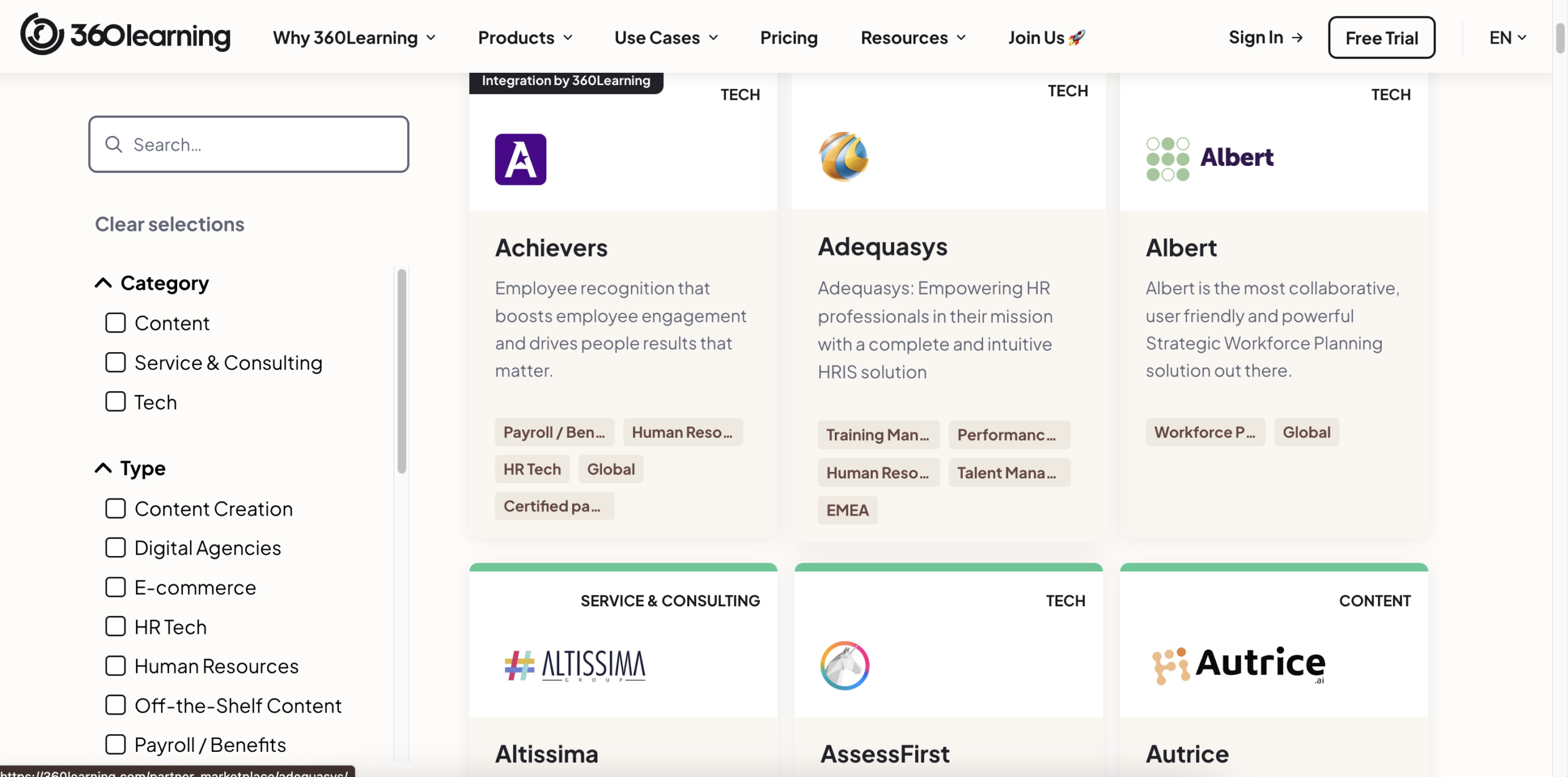Open the Autrice partner title
The height and width of the screenshot is (777, 1568).
coord(1187,754)
